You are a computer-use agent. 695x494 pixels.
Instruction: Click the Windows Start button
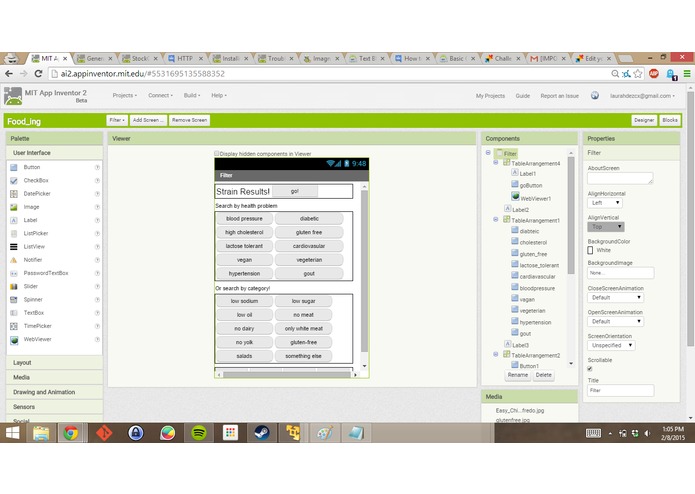[12, 433]
